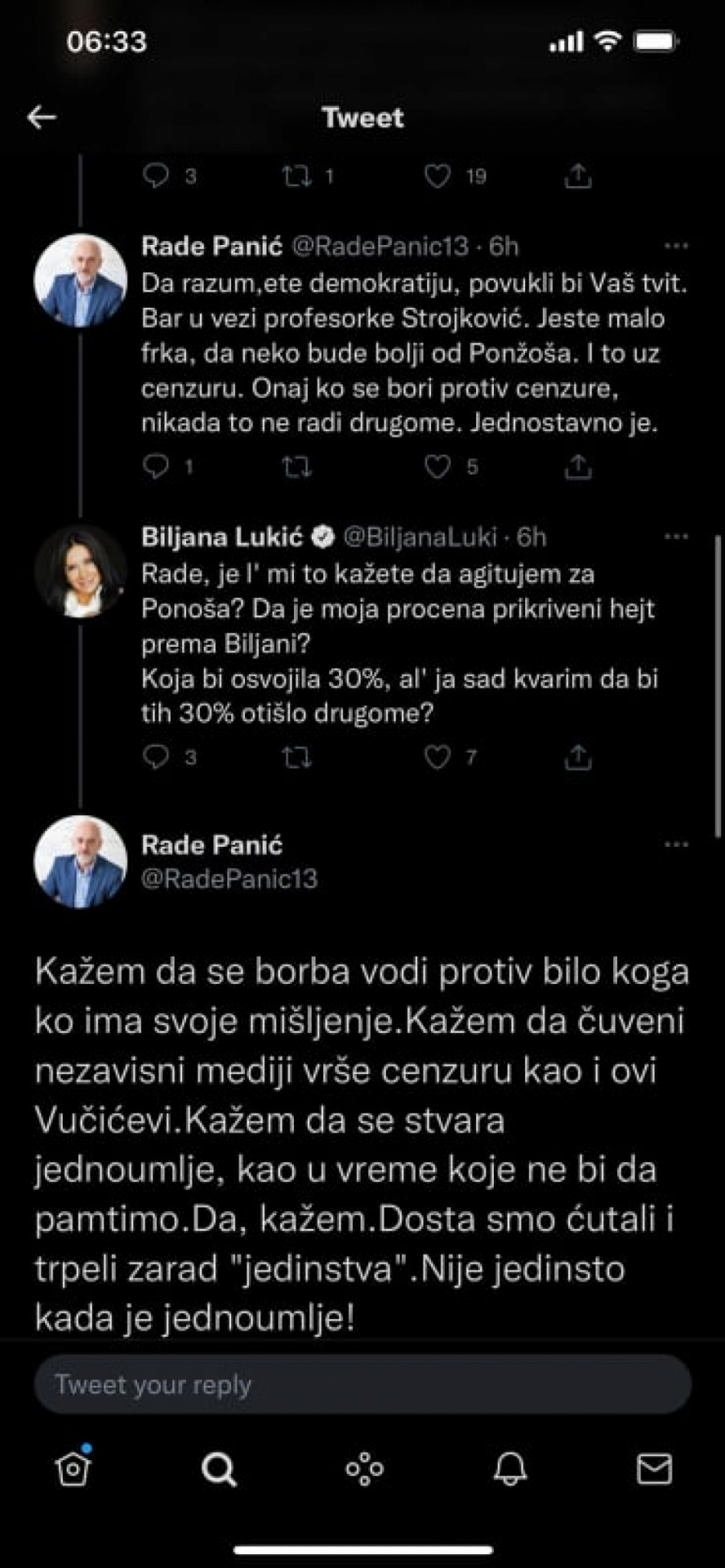This screenshot has width=725, height=1568.
Task: Like Rade Panić's tweet with 5 likes
Action: (x=439, y=465)
